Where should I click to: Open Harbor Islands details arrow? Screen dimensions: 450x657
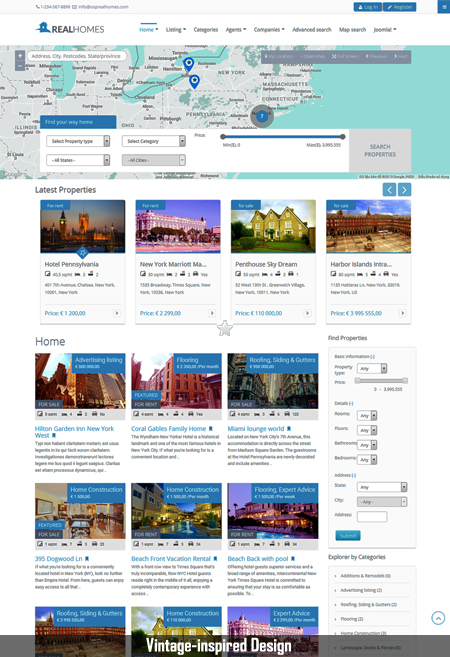(403, 313)
